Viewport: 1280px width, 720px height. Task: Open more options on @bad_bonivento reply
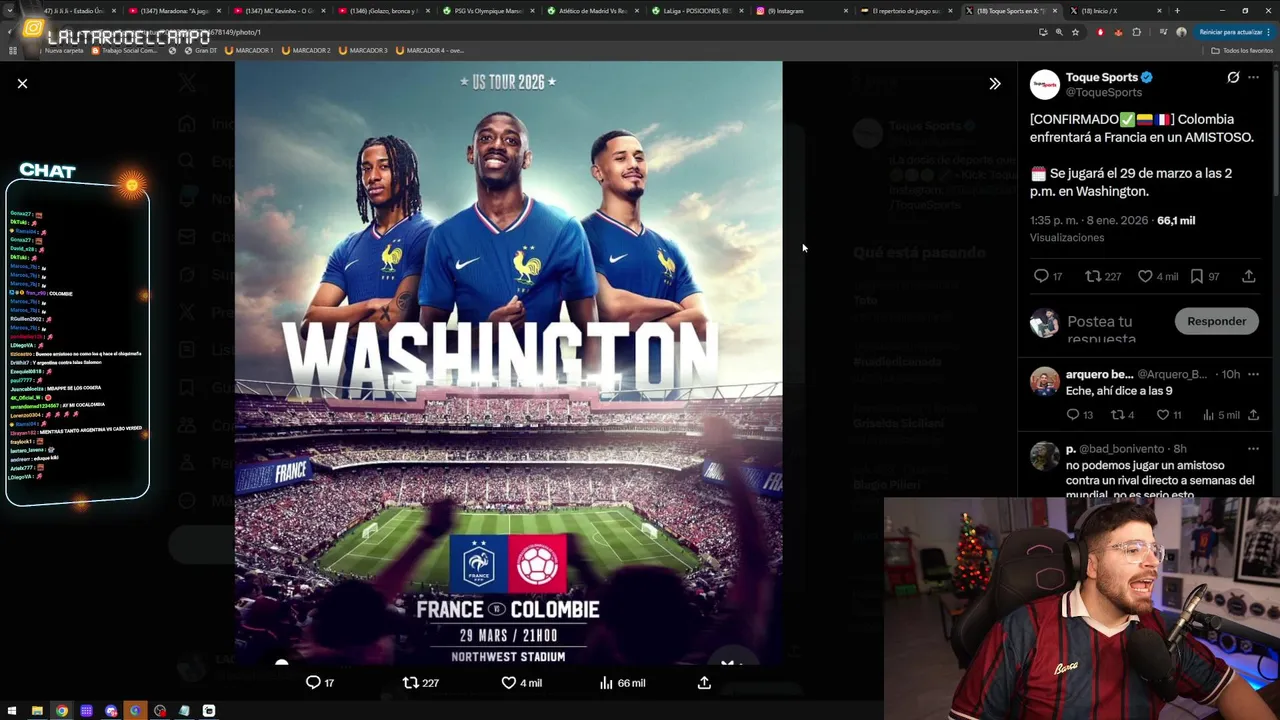(1253, 449)
